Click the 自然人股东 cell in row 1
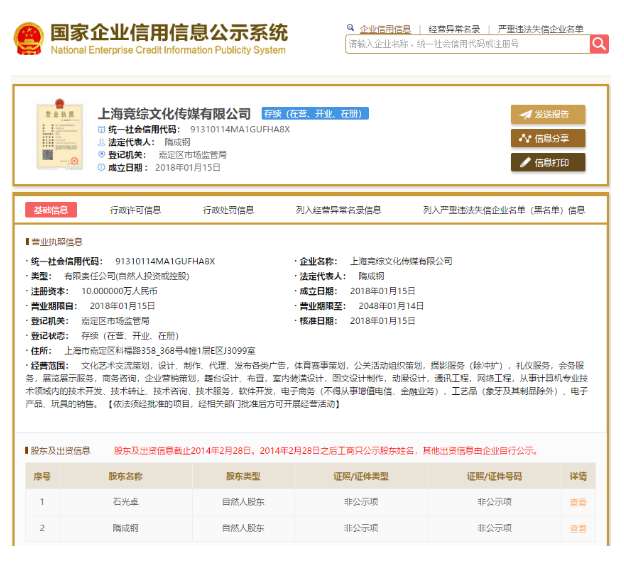 point(243,502)
